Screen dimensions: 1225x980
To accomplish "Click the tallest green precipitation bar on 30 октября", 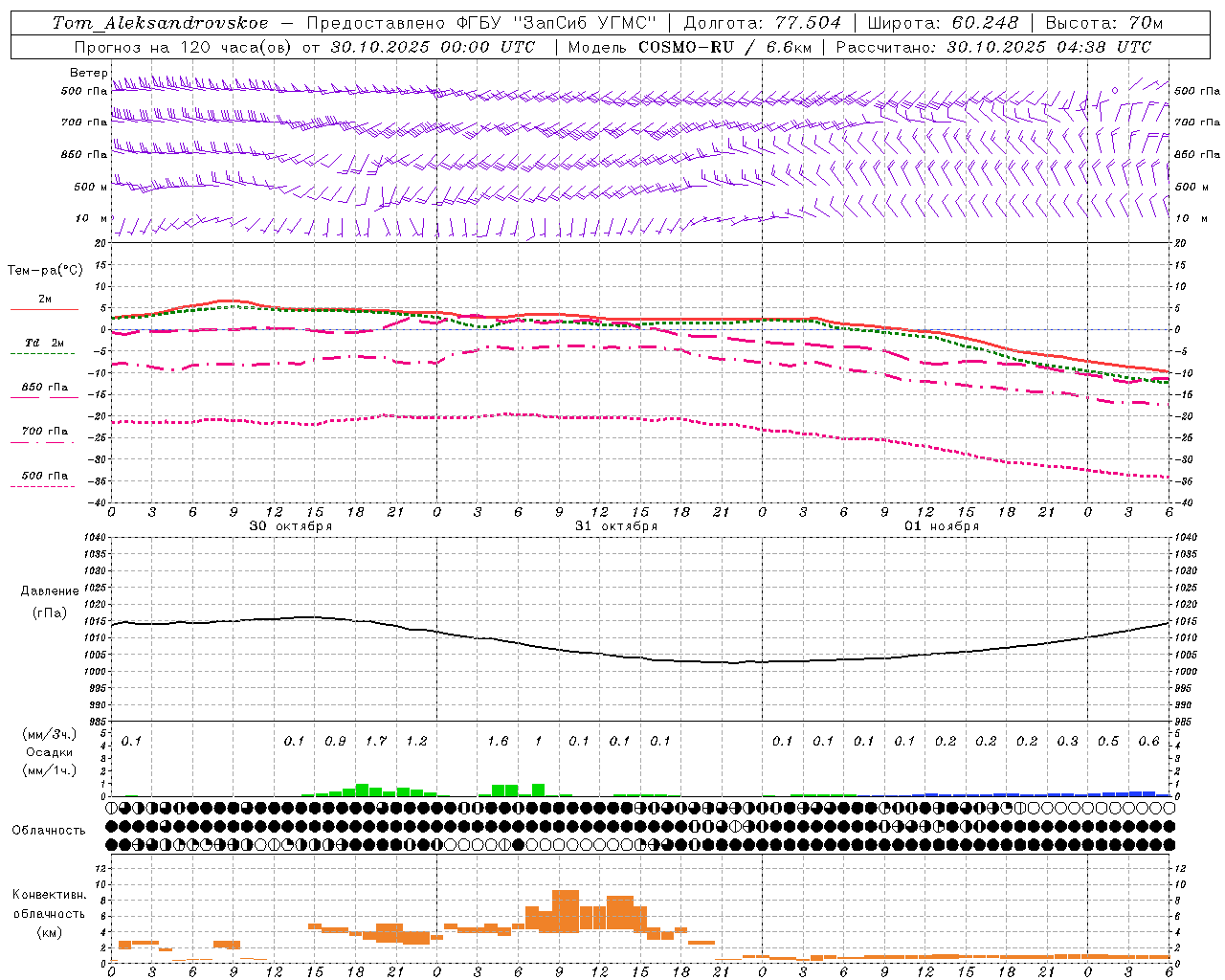I will [362, 791].
